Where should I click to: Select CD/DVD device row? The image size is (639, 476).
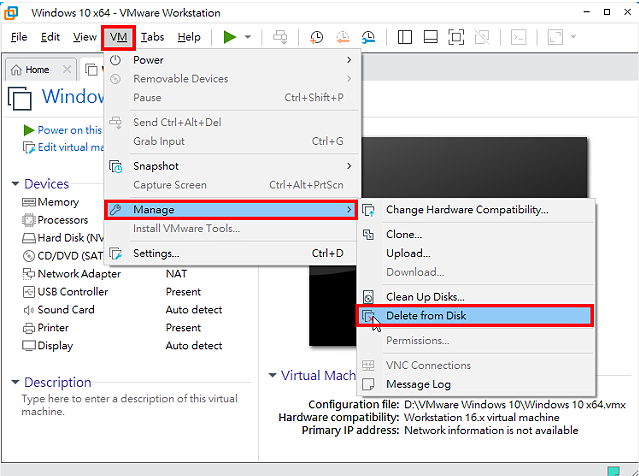(x=62, y=256)
